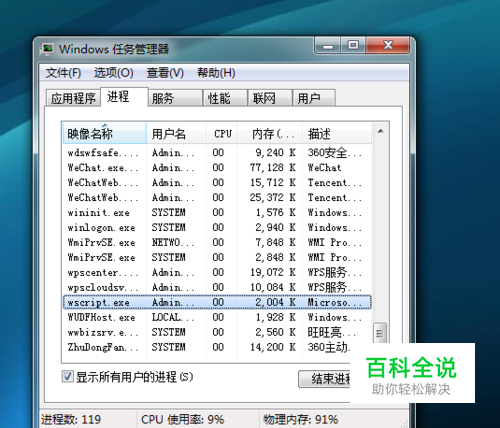Click the CPU 使用率: 9% status entry
Viewport: 500px width, 428px height.
click(x=183, y=419)
